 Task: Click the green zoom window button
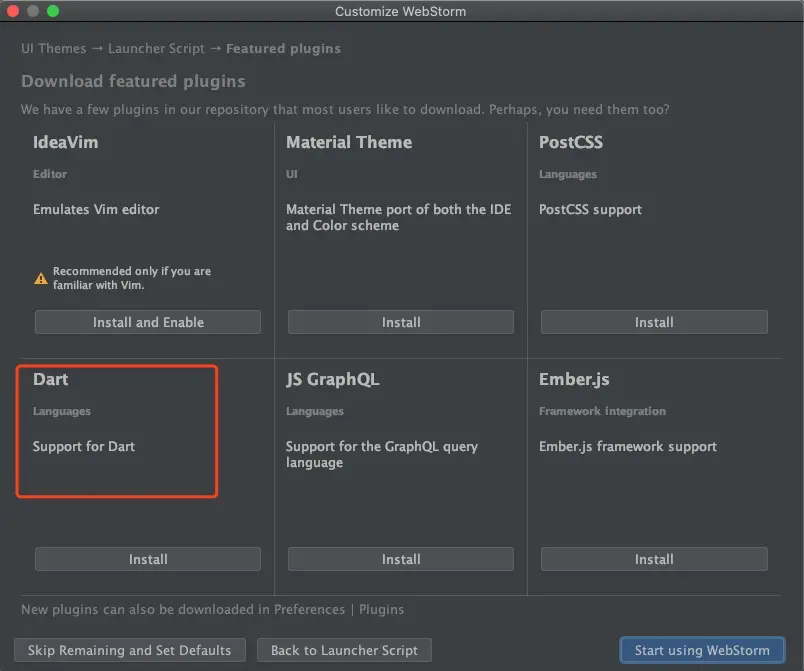click(x=53, y=11)
